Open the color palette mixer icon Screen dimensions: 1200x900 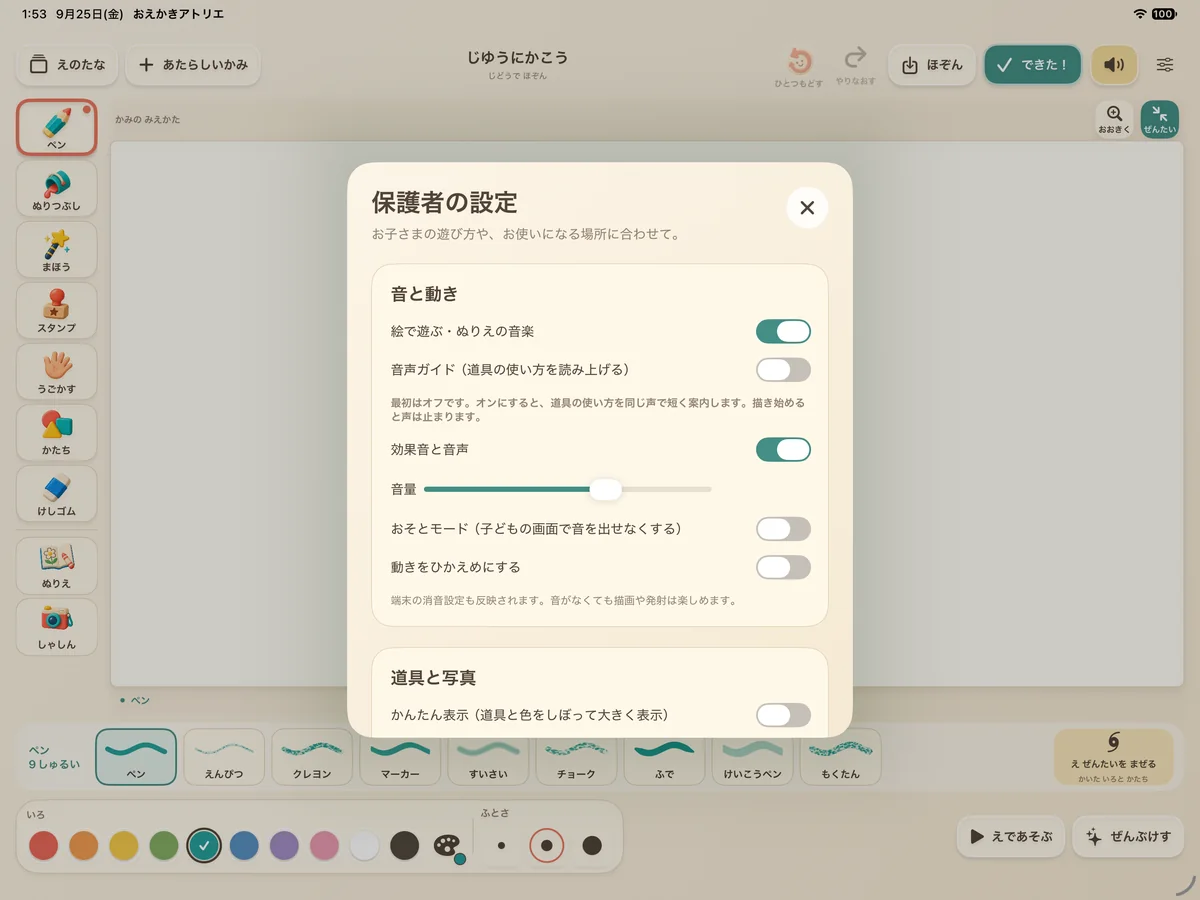point(447,847)
